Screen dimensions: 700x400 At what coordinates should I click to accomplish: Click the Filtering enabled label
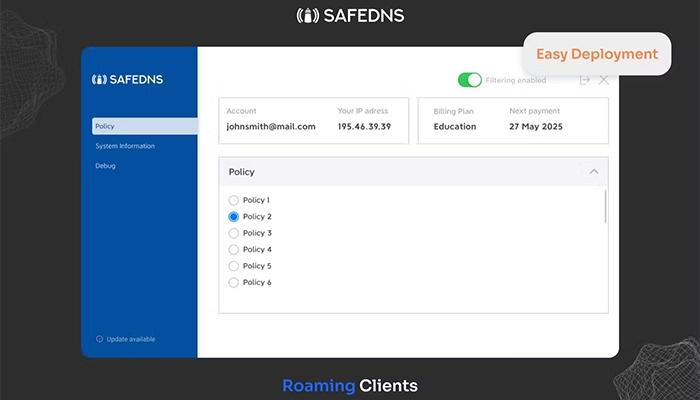coord(516,80)
